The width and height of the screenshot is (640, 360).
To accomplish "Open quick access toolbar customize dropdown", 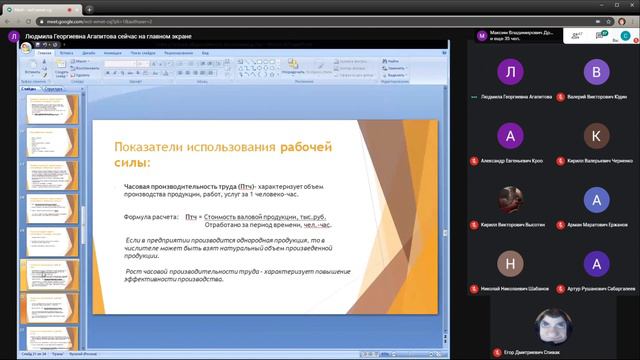I will click(x=64, y=44).
